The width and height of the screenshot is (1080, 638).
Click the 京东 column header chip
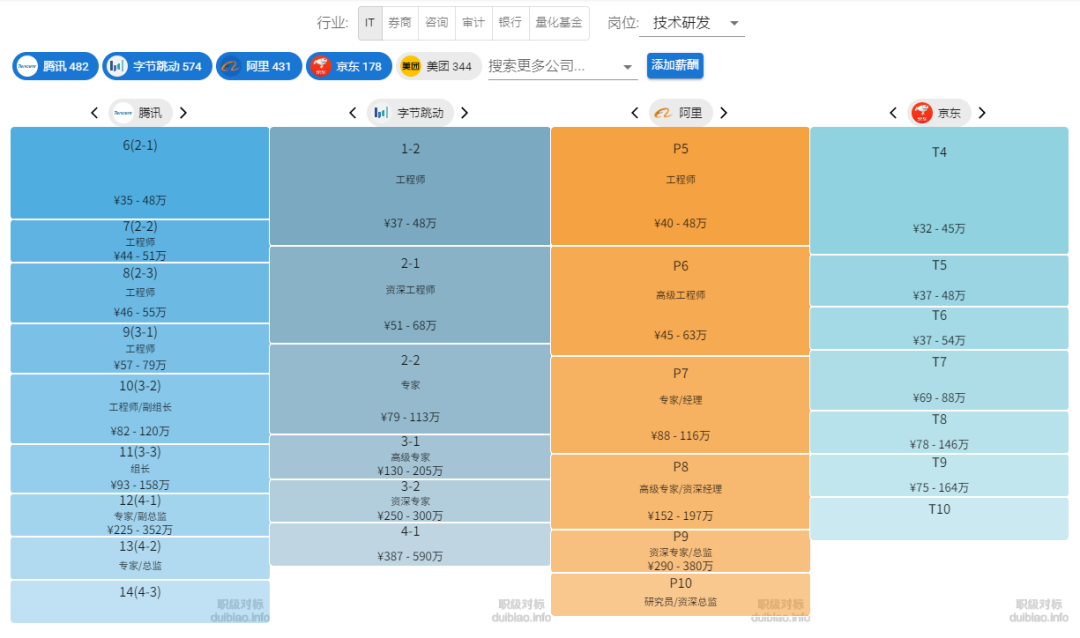click(939, 113)
